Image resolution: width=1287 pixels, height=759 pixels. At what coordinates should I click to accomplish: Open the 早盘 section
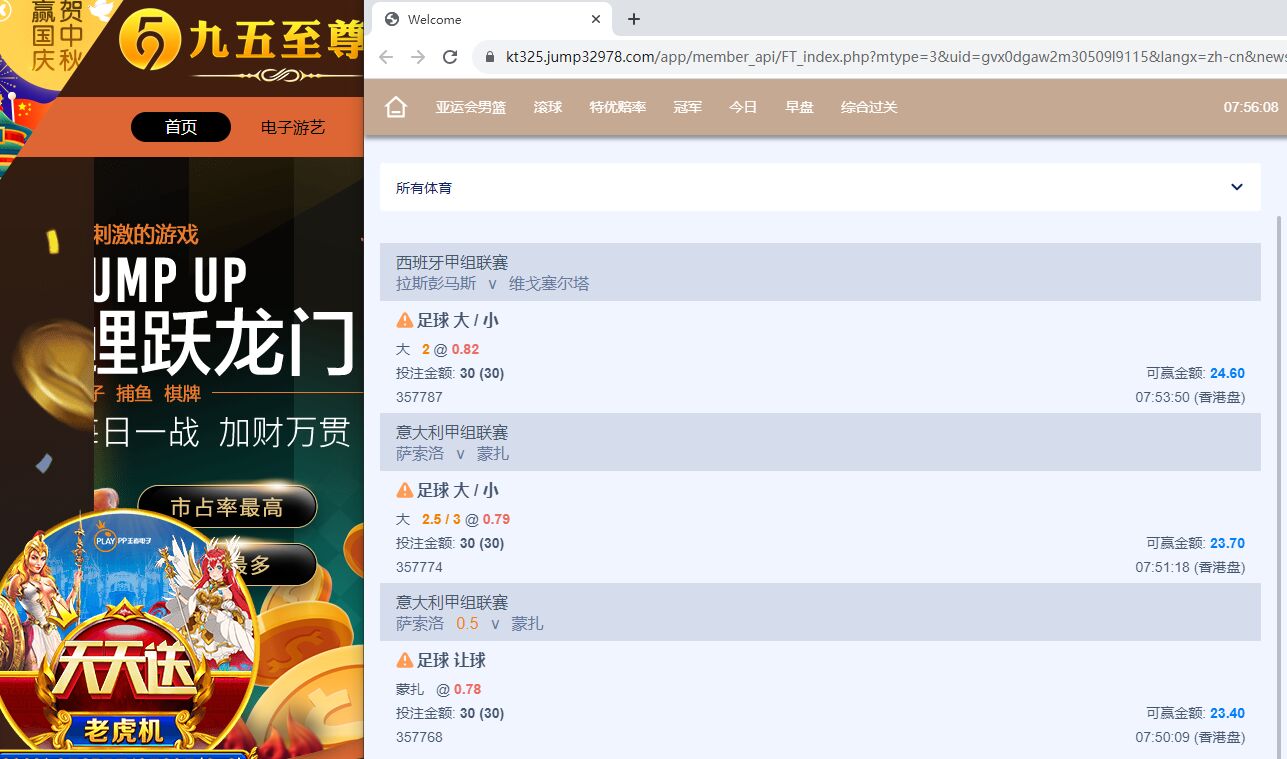tap(799, 107)
